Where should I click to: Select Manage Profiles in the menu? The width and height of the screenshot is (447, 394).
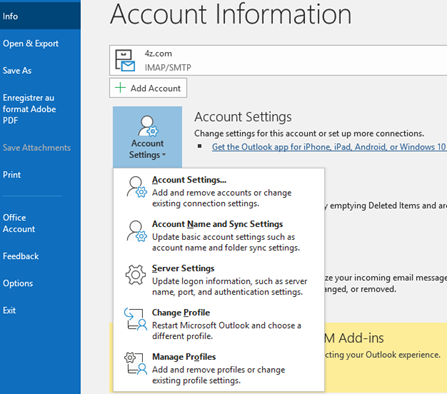(x=219, y=368)
